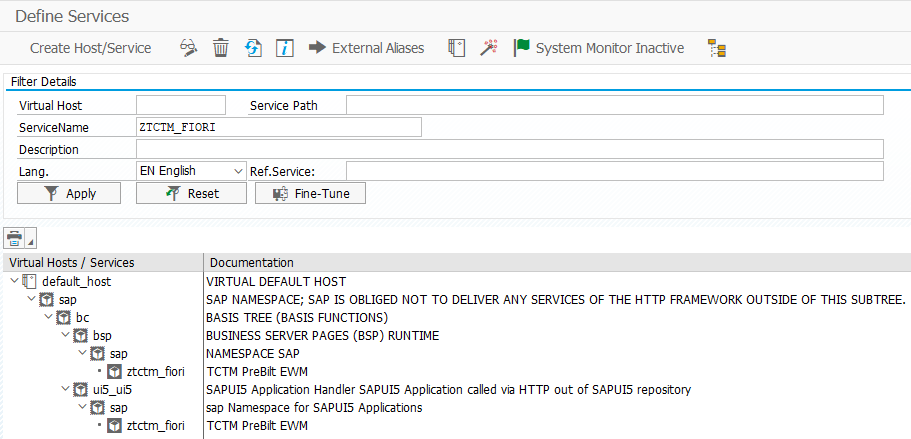Click the Fine-Tune button

(310, 193)
